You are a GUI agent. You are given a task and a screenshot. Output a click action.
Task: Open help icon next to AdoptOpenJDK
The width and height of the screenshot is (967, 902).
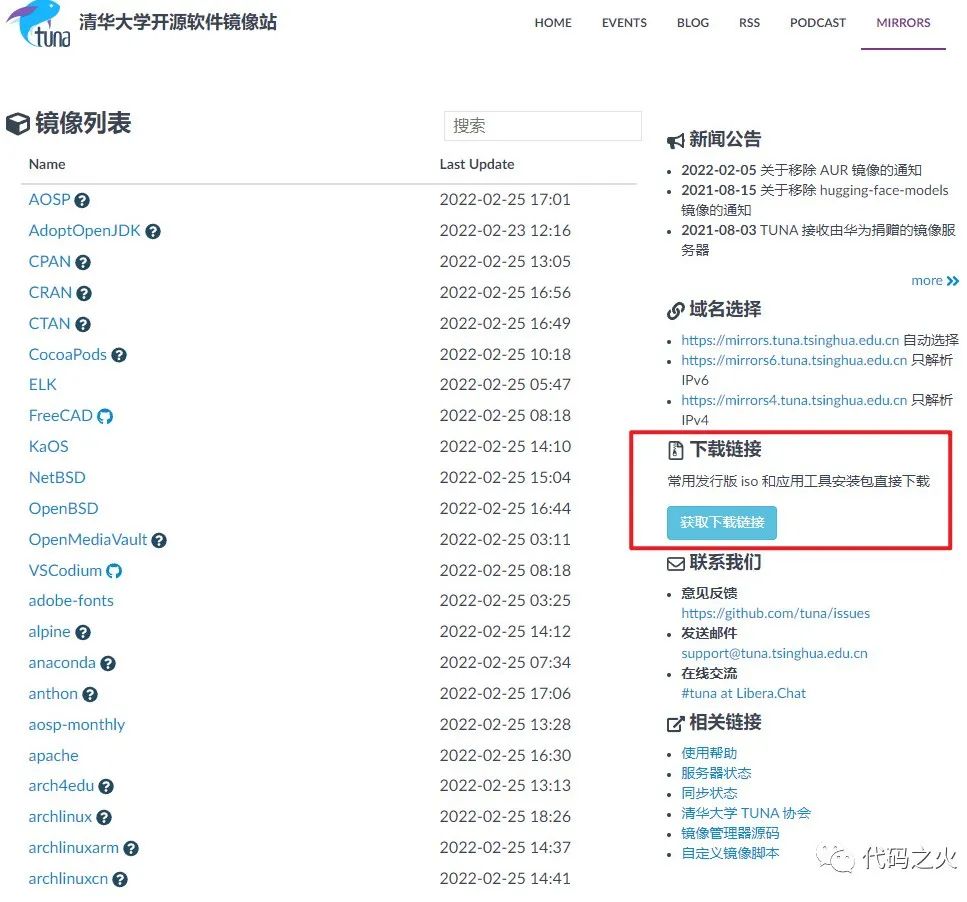click(x=153, y=231)
